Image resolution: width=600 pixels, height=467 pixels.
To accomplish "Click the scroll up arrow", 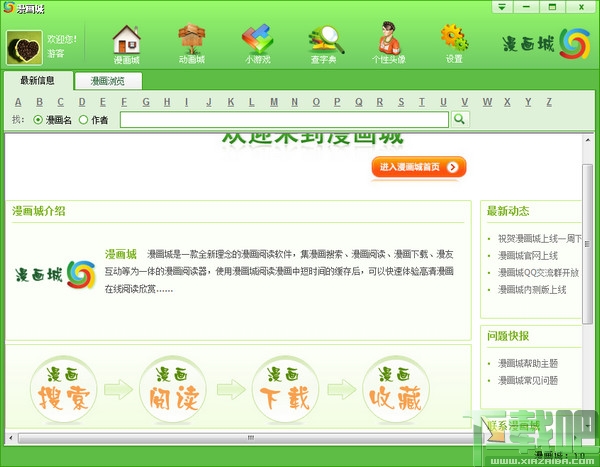I will (x=587, y=140).
